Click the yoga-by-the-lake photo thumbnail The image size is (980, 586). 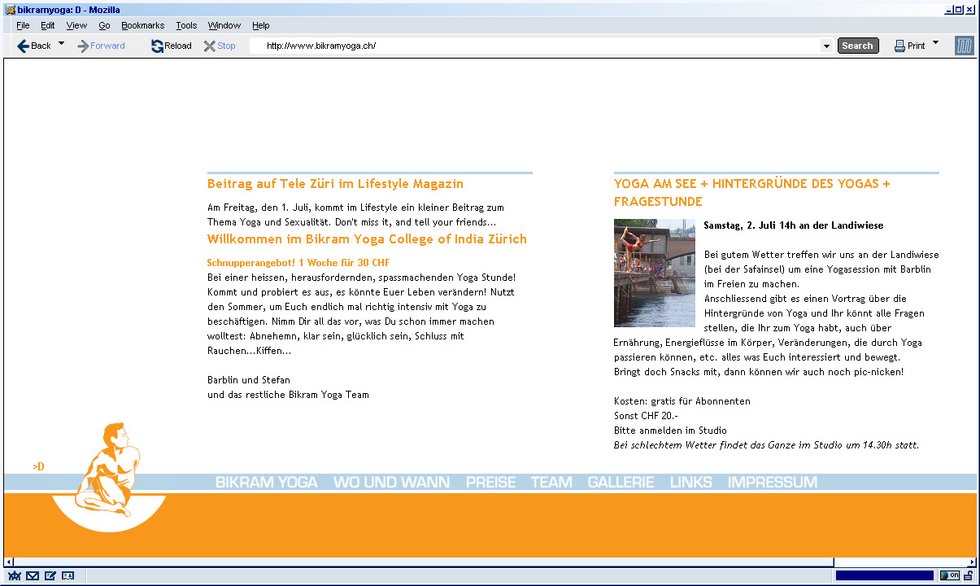(x=654, y=273)
